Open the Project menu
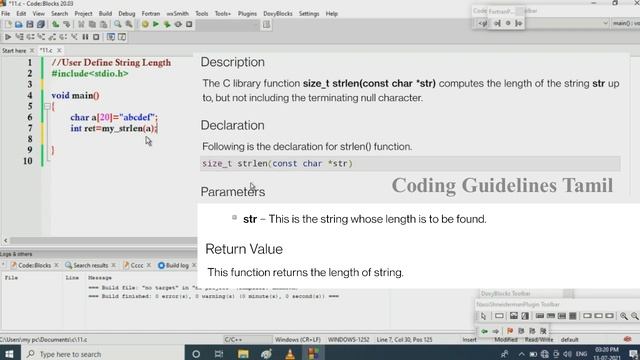This screenshot has height=360, width=640. click(x=83, y=13)
